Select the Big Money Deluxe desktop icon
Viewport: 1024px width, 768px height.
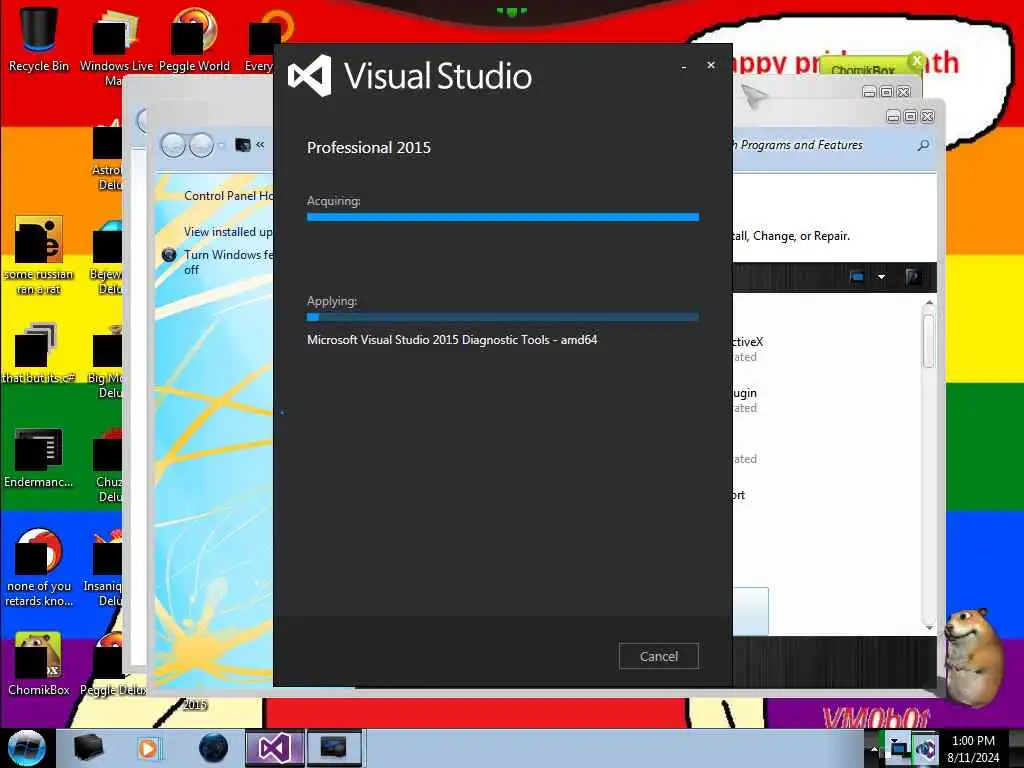[105, 362]
